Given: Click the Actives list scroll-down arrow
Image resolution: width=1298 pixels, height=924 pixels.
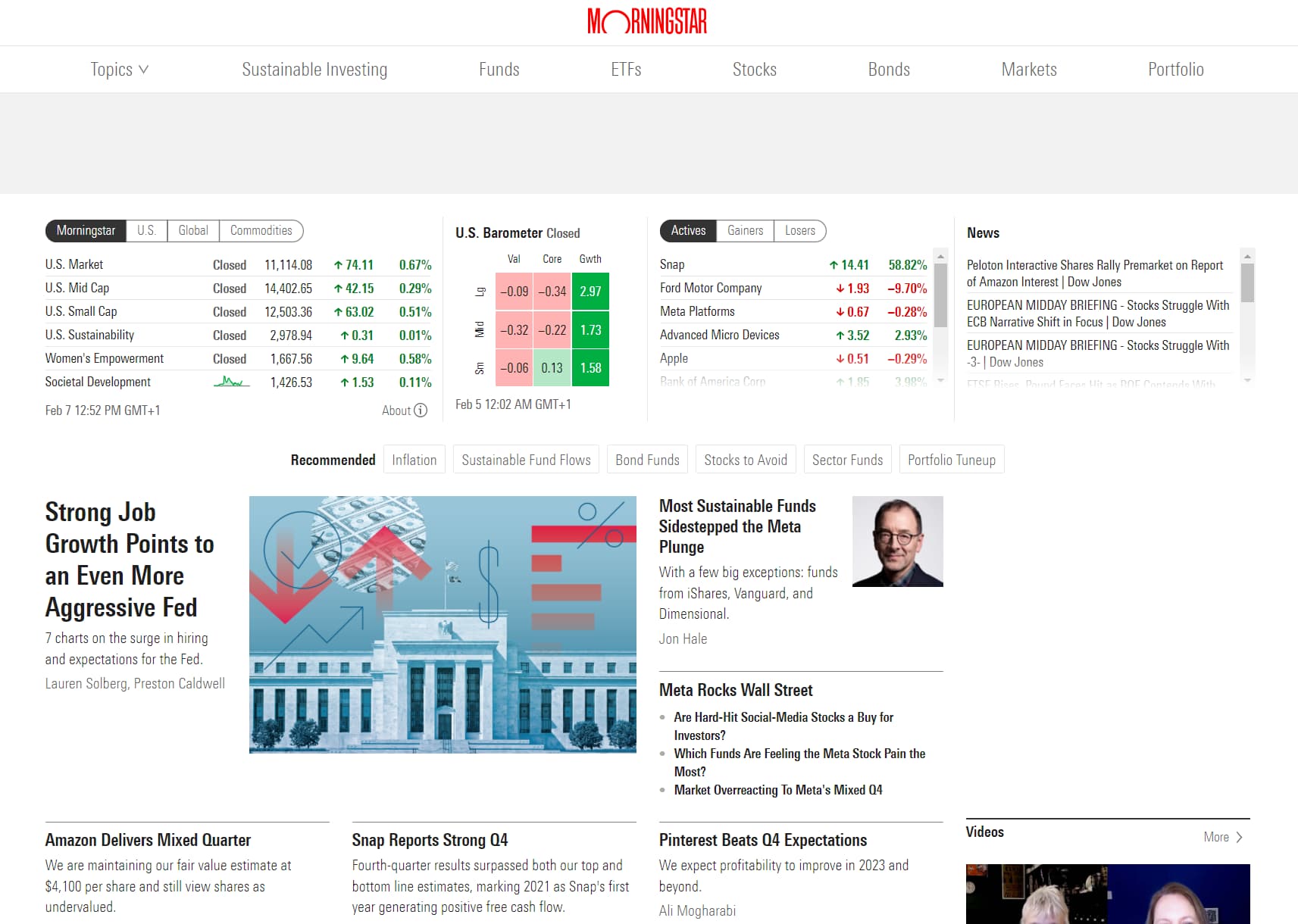Looking at the screenshot, I should point(940,381).
